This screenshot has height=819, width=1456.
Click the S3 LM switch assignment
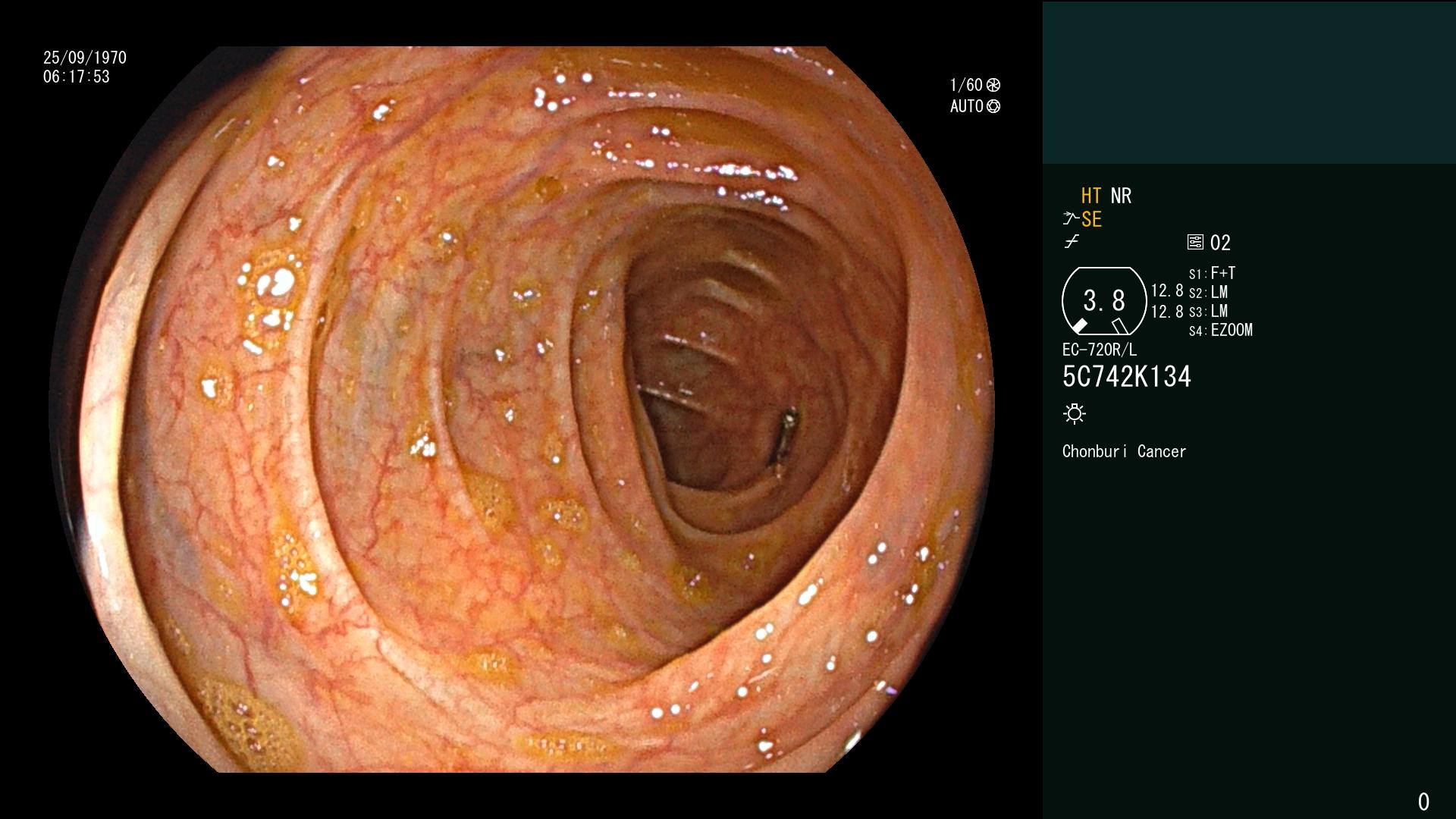tap(1208, 311)
